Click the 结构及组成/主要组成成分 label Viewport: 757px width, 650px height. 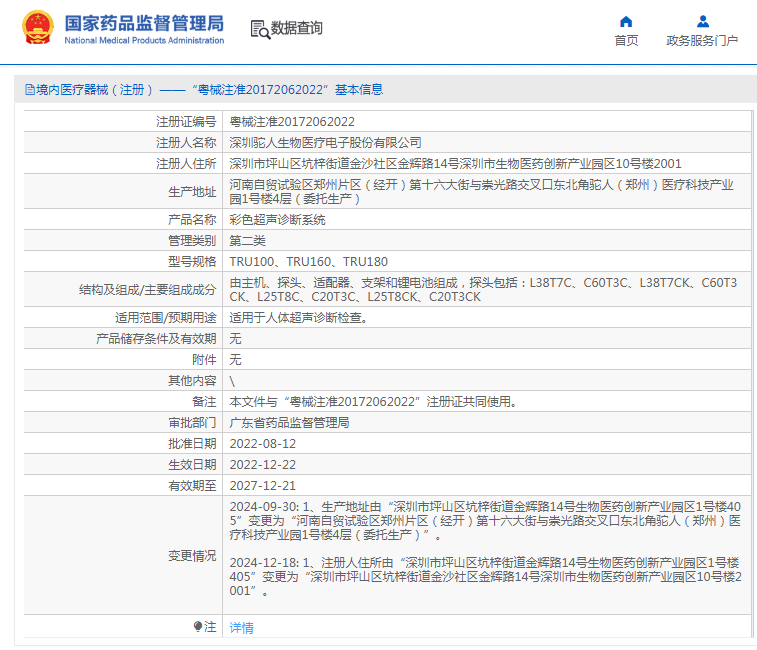coord(147,290)
